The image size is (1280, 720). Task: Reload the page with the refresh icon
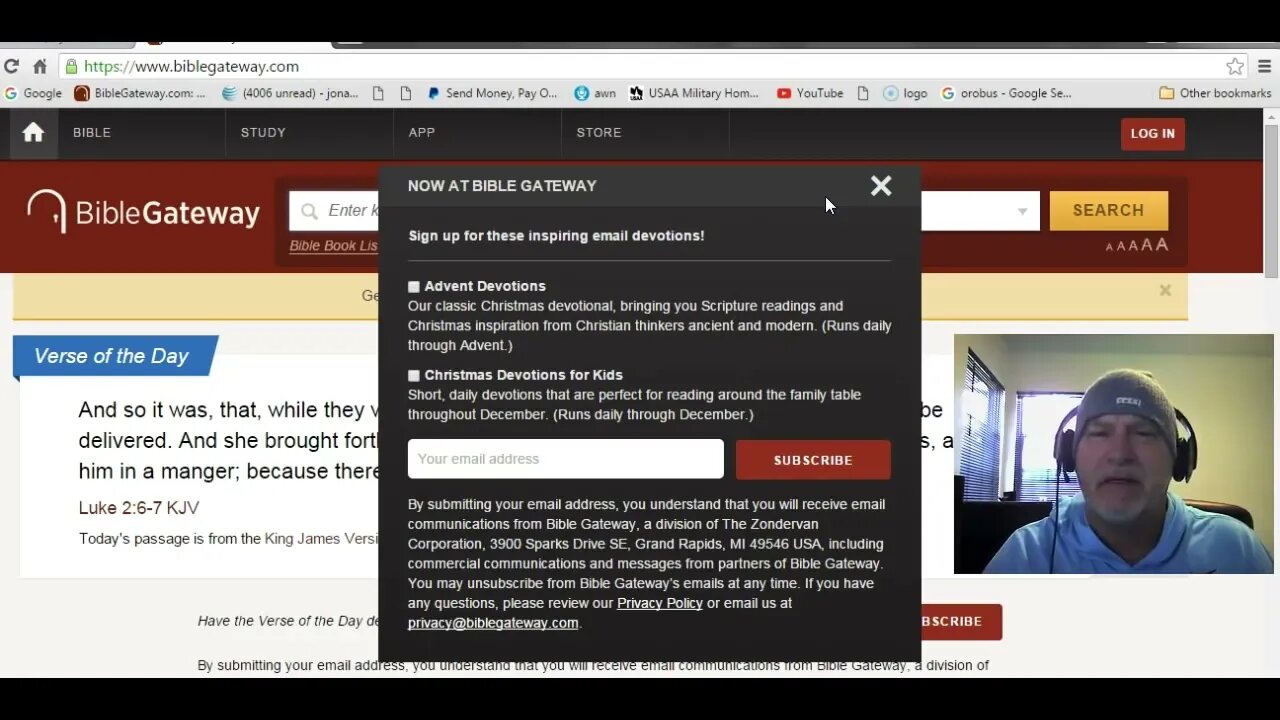pos(12,66)
